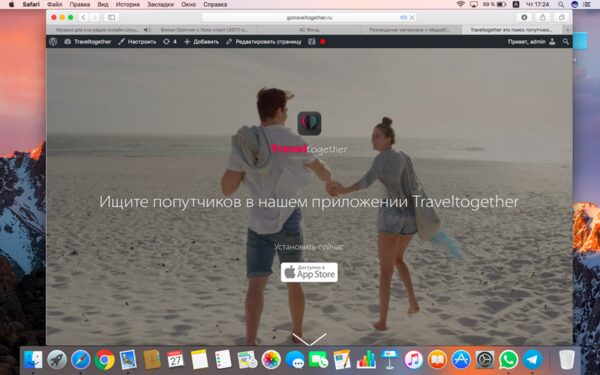Open Notes from the Dock
The width and height of the screenshot is (600, 375).
tap(199, 360)
